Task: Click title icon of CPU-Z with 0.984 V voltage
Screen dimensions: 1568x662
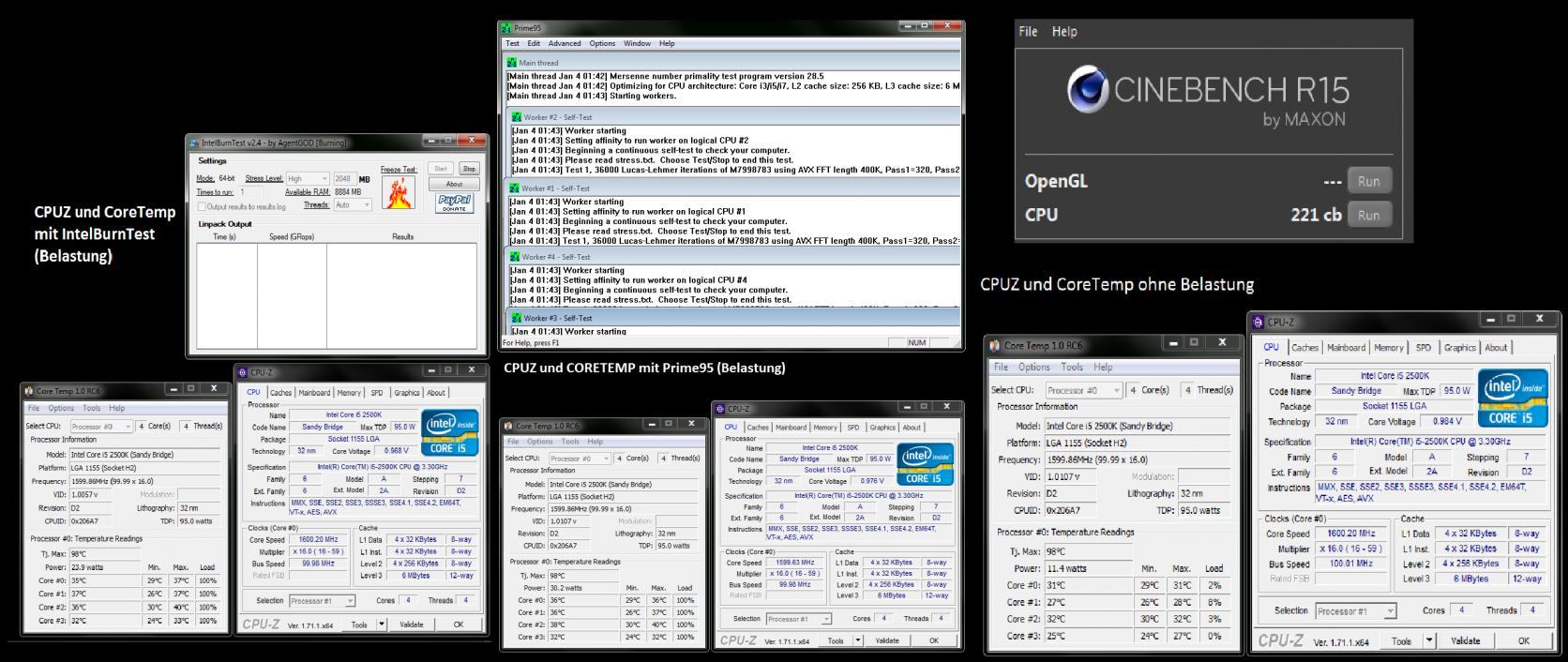Action: 1259,322
